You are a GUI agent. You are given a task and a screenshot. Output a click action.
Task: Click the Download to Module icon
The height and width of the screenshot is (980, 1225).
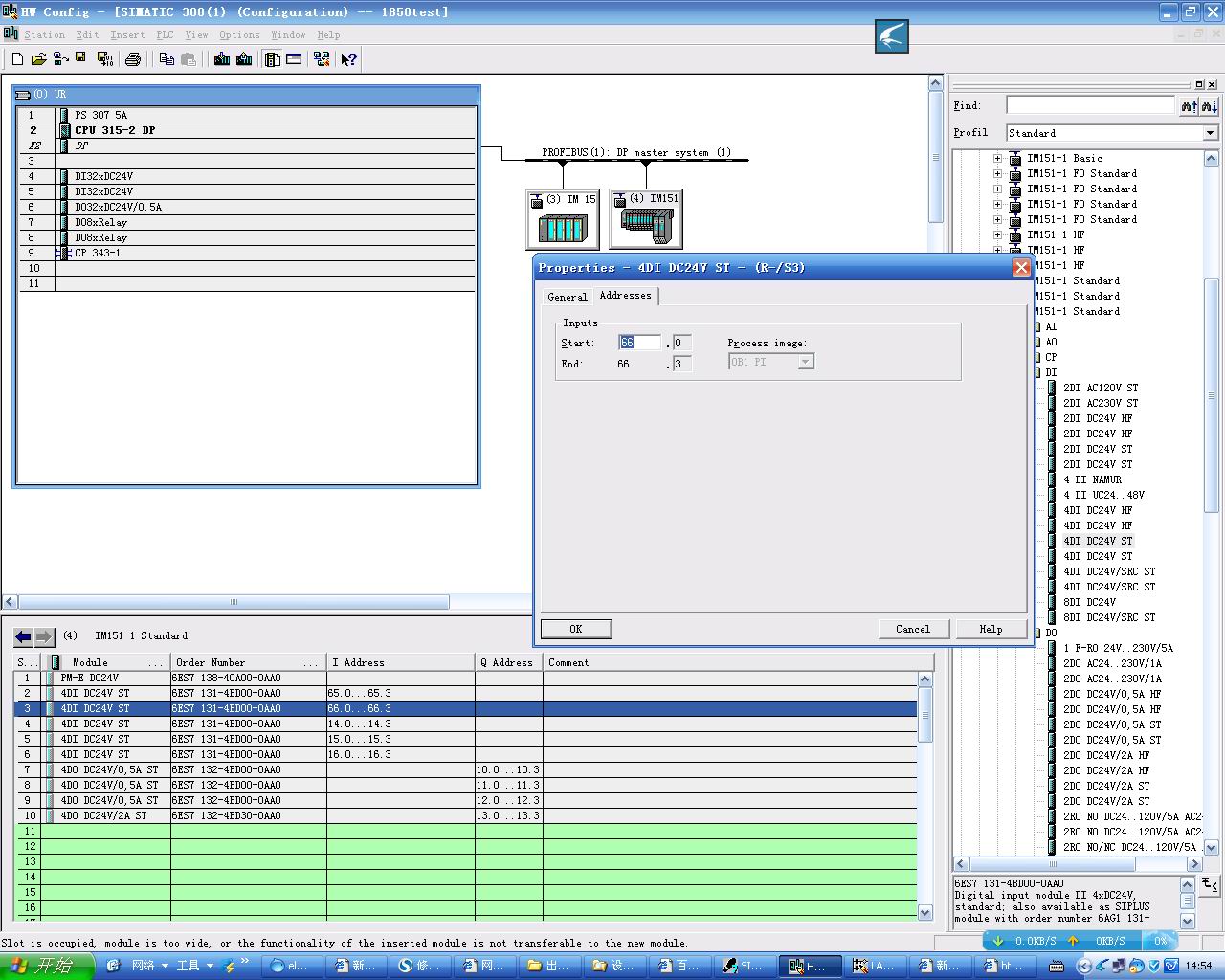coord(222,59)
